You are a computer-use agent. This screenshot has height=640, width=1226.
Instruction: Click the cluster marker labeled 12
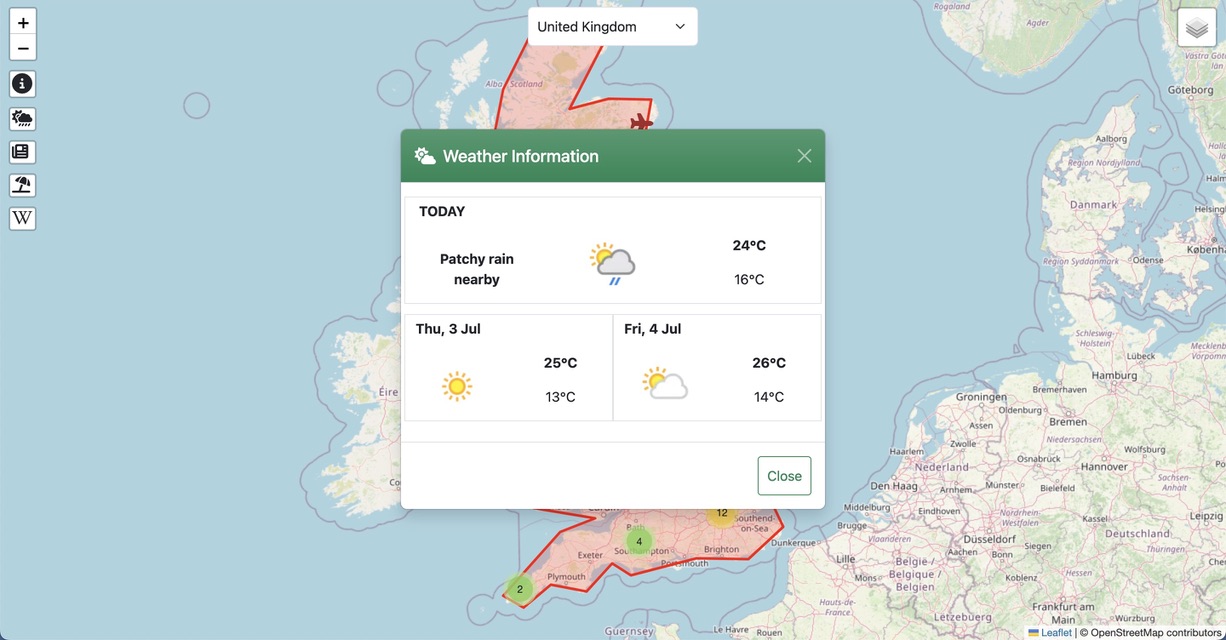click(721, 513)
